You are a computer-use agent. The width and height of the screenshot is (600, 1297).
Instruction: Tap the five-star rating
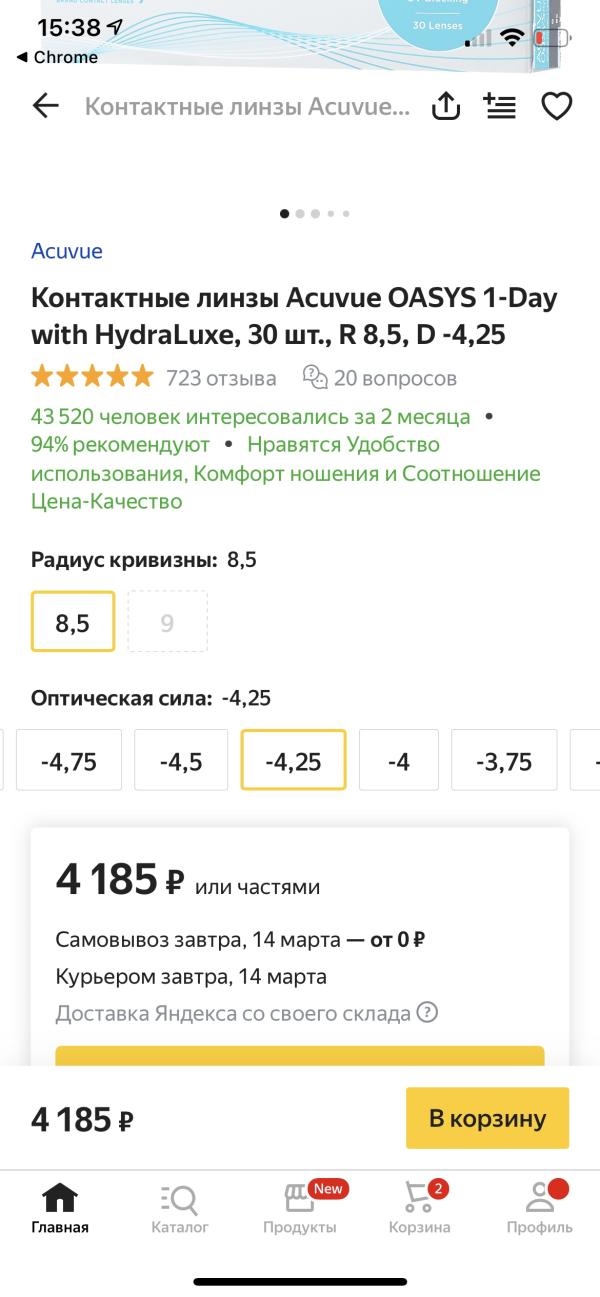(x=92, y=377)
